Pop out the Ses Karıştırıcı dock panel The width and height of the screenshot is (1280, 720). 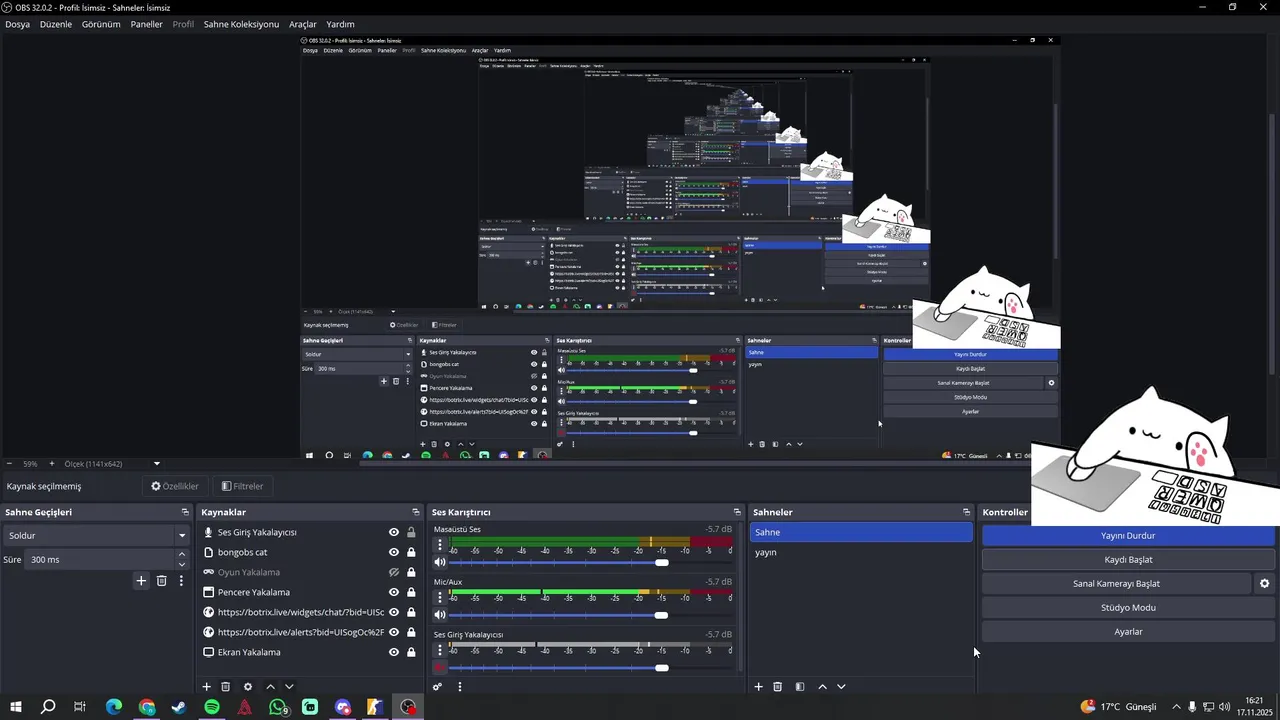click(737, 512)
